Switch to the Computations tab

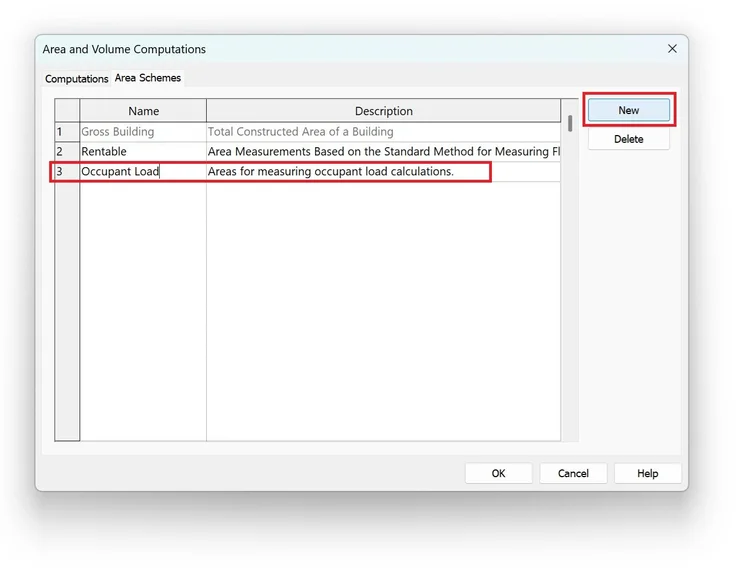pos(77,78)
